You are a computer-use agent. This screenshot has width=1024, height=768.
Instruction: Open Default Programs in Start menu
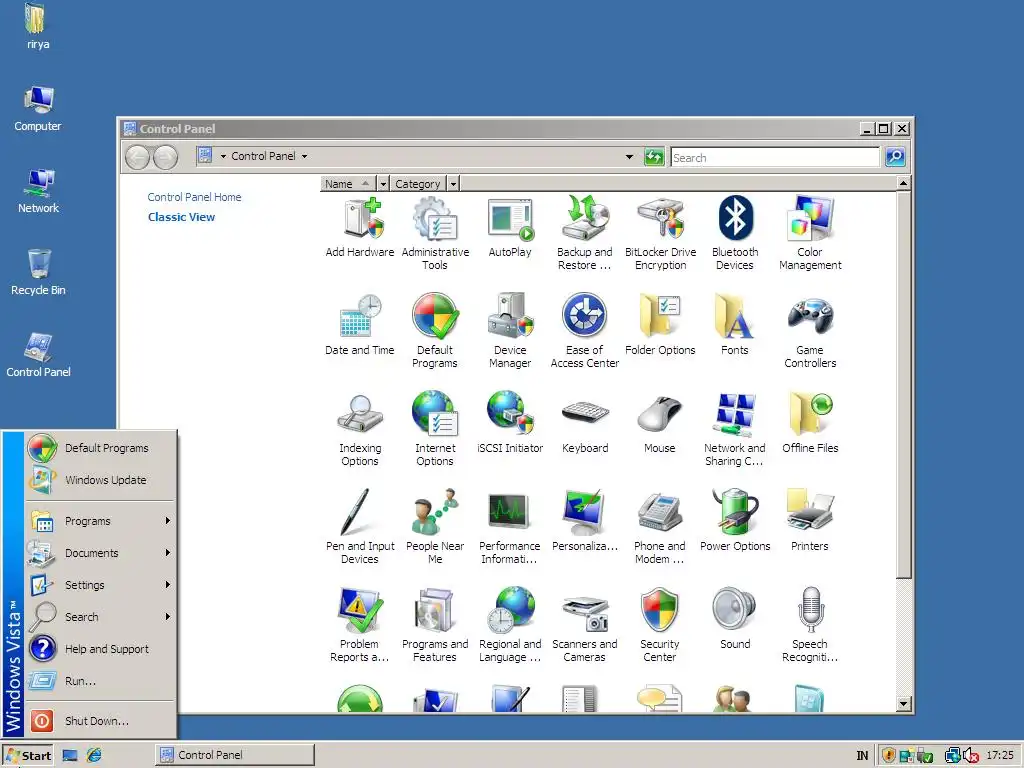[101, 448]
